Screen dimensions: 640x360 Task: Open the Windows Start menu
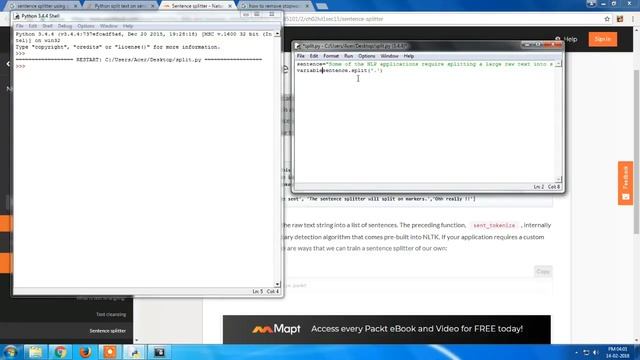[10, 352]
